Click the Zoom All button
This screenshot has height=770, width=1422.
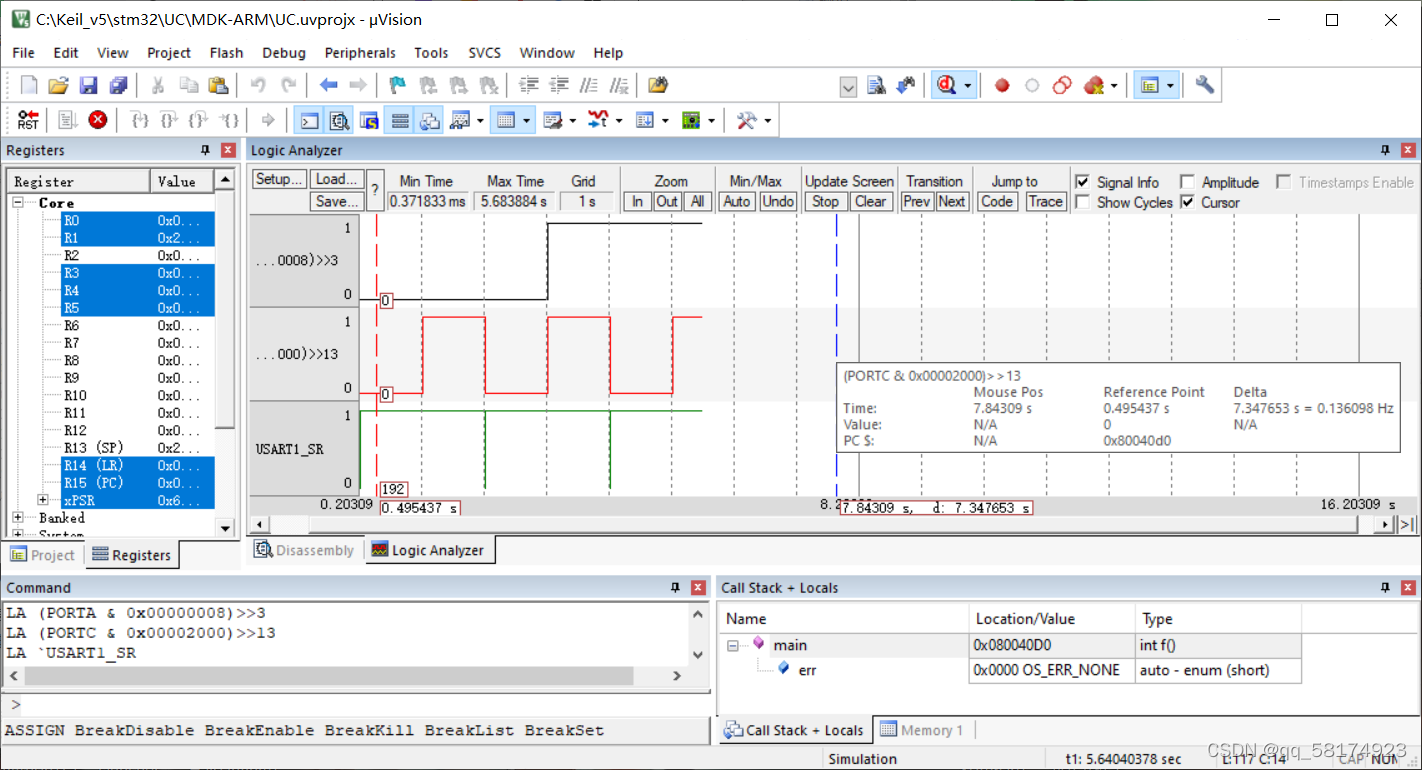[x=698, y=201]
